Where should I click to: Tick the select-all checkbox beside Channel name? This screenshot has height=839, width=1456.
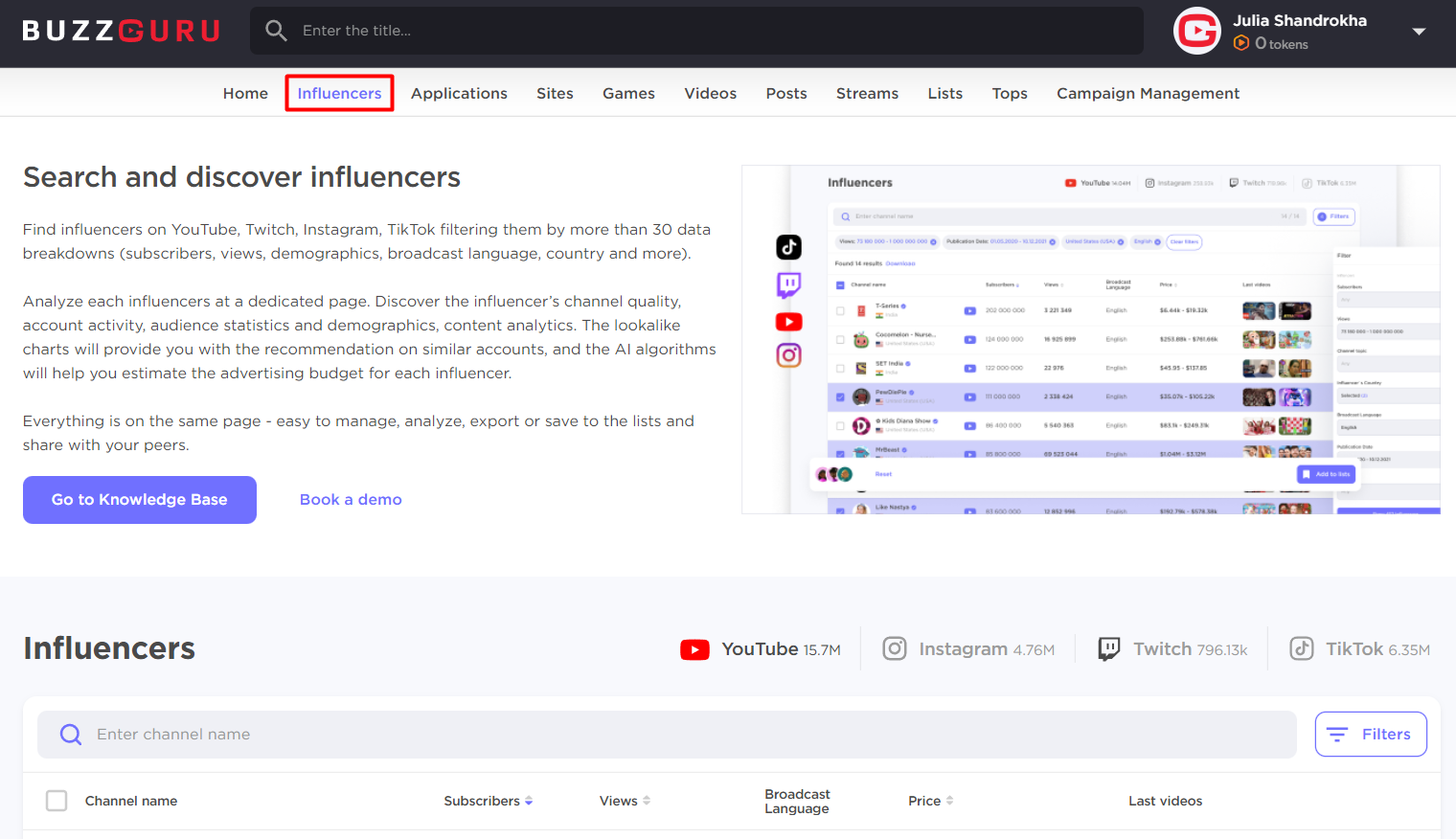pyautogui.click(x=57, y=801)
